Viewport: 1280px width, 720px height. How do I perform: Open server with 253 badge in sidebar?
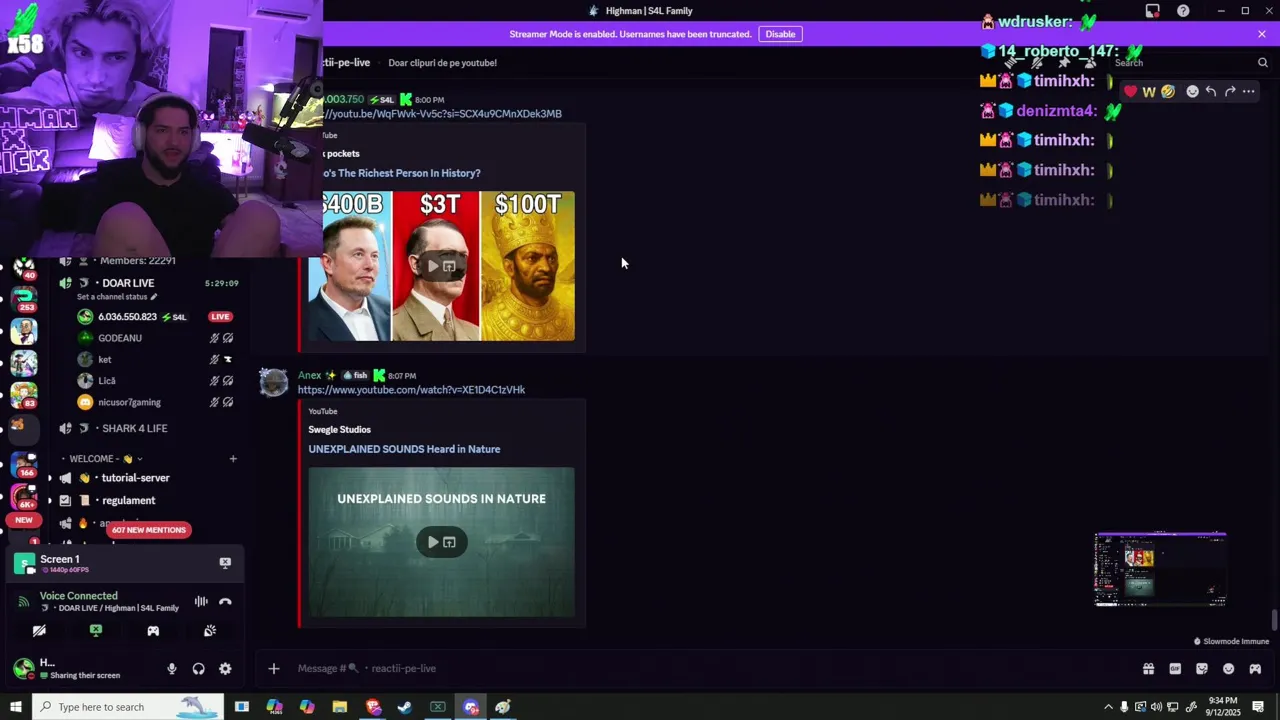click(24, 297)
